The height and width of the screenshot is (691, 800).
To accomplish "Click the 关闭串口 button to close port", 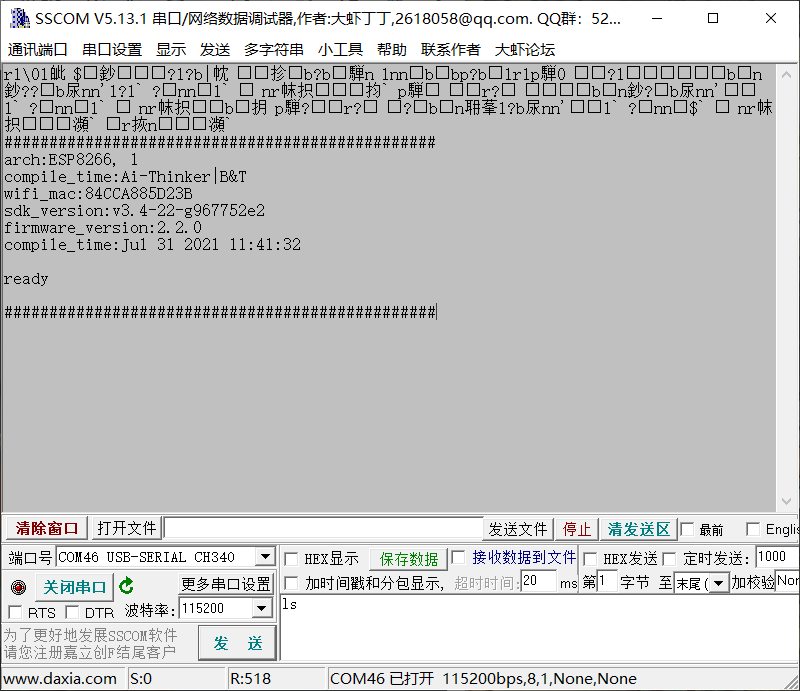I will 75,587.
